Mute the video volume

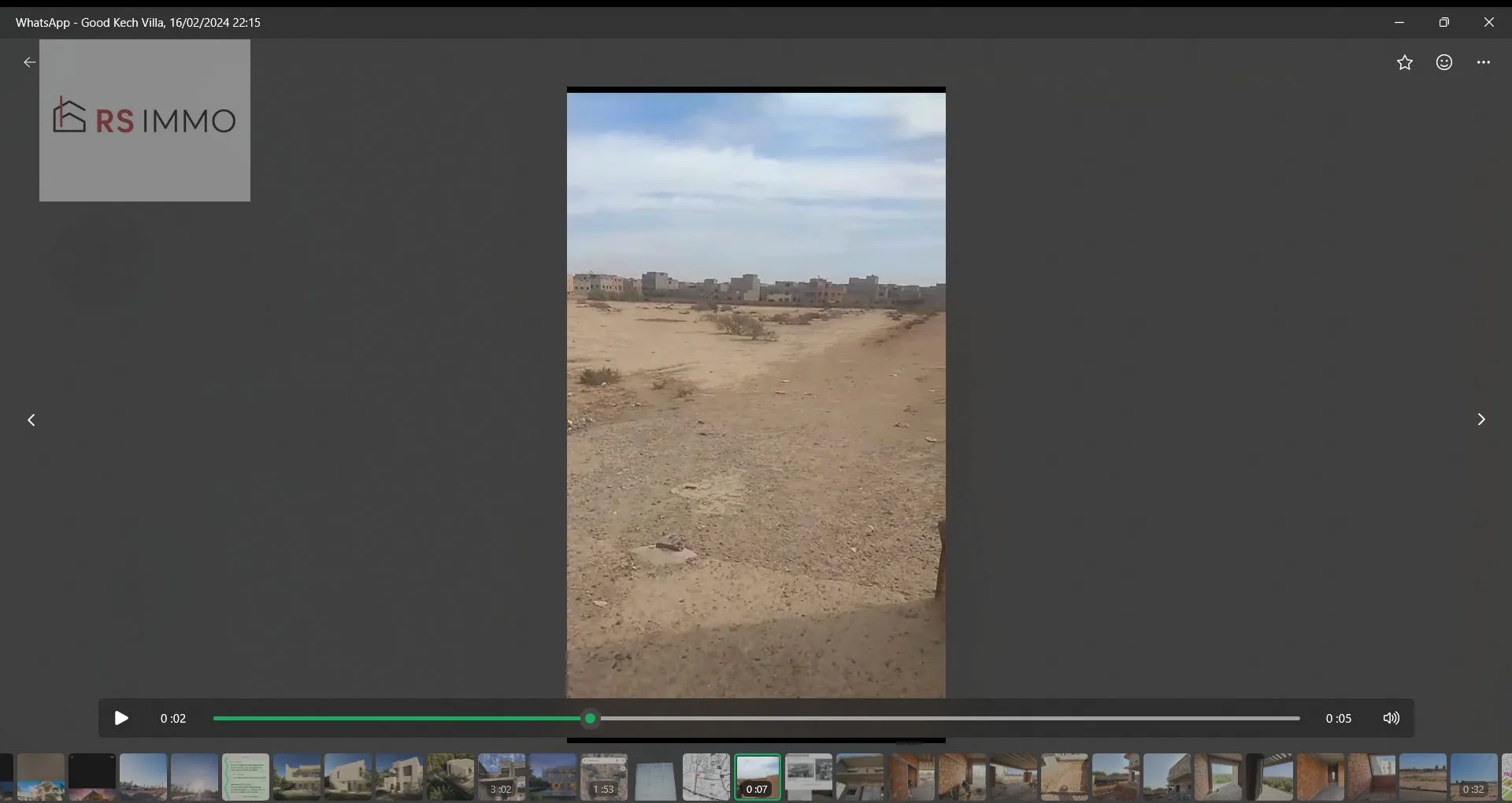(1392, 718)
